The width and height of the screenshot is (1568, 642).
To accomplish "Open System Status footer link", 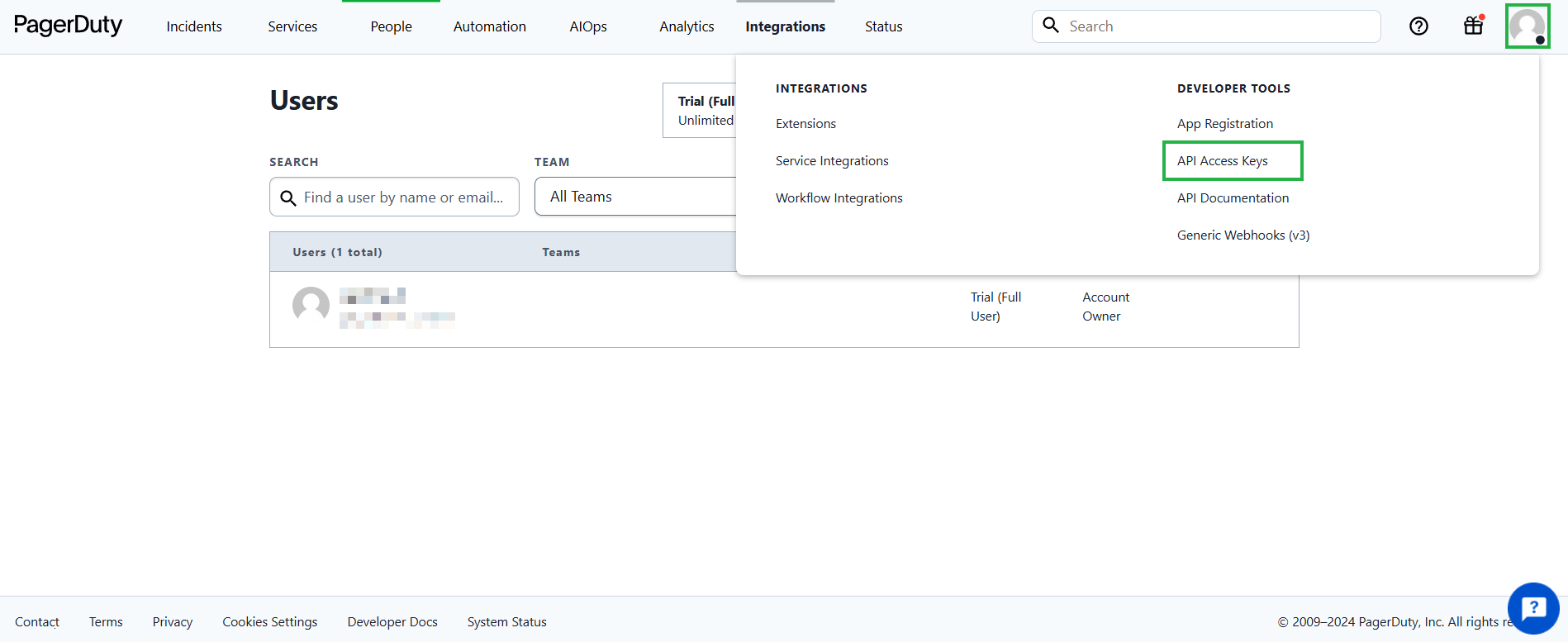I will pos(507,622).
